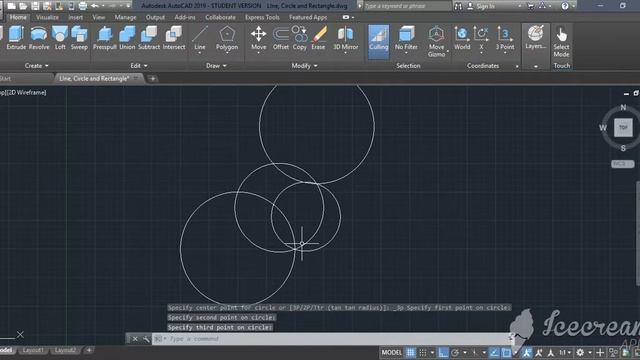Select the Presspull tool
Screen dimensions: 640x360
[104, 38]
